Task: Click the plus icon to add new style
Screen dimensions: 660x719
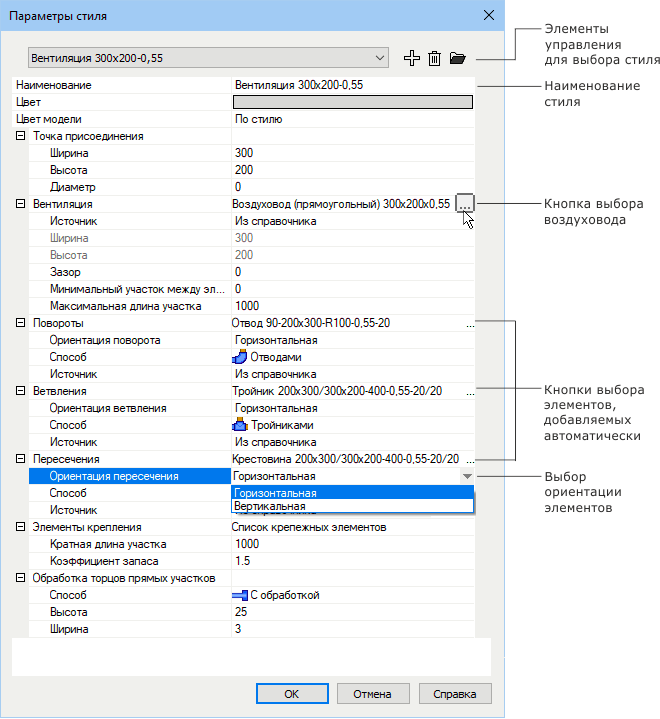Action: [x=411, y=59]
